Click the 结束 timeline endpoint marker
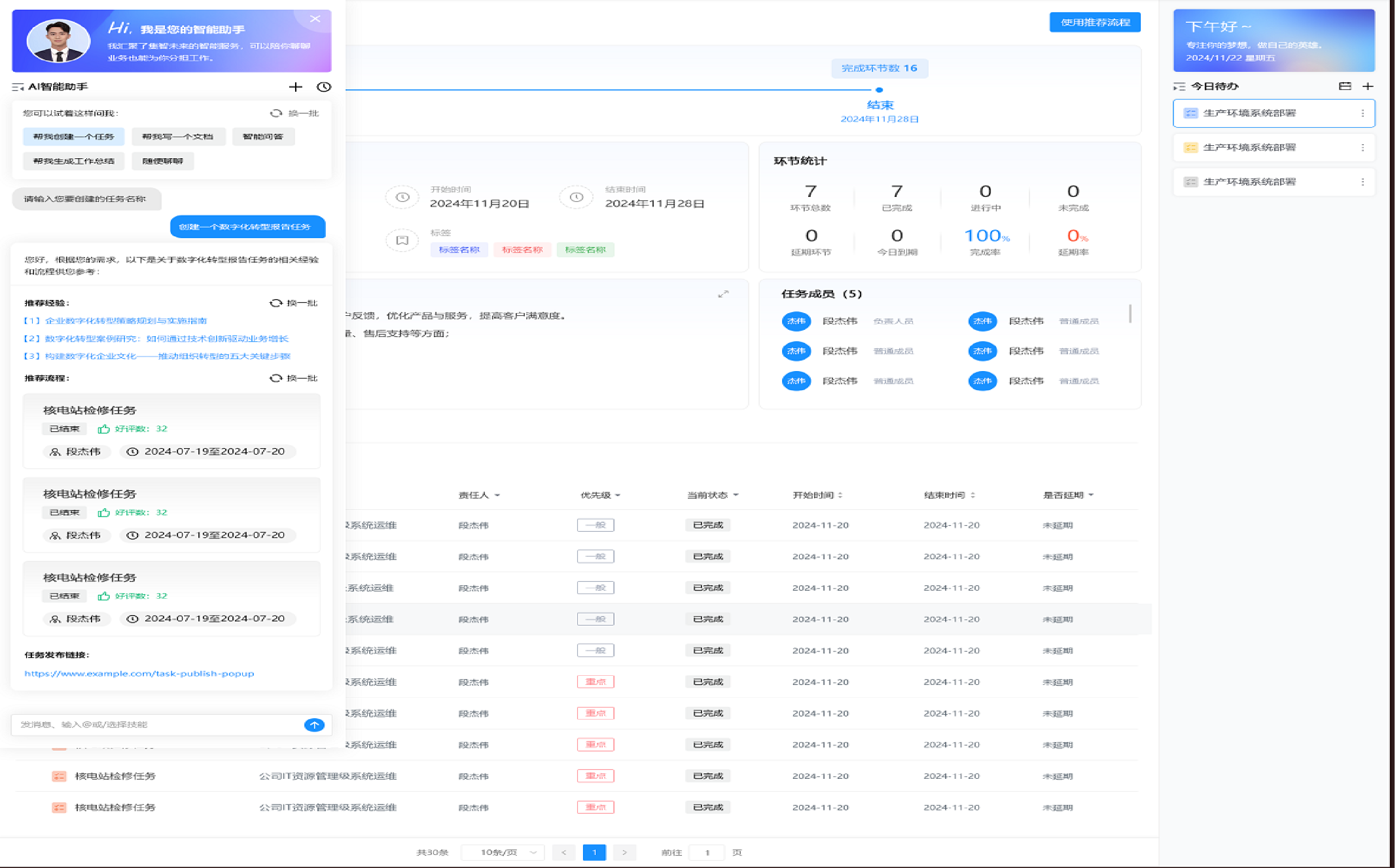1395x868 pixels. click(x=879, y=90)
